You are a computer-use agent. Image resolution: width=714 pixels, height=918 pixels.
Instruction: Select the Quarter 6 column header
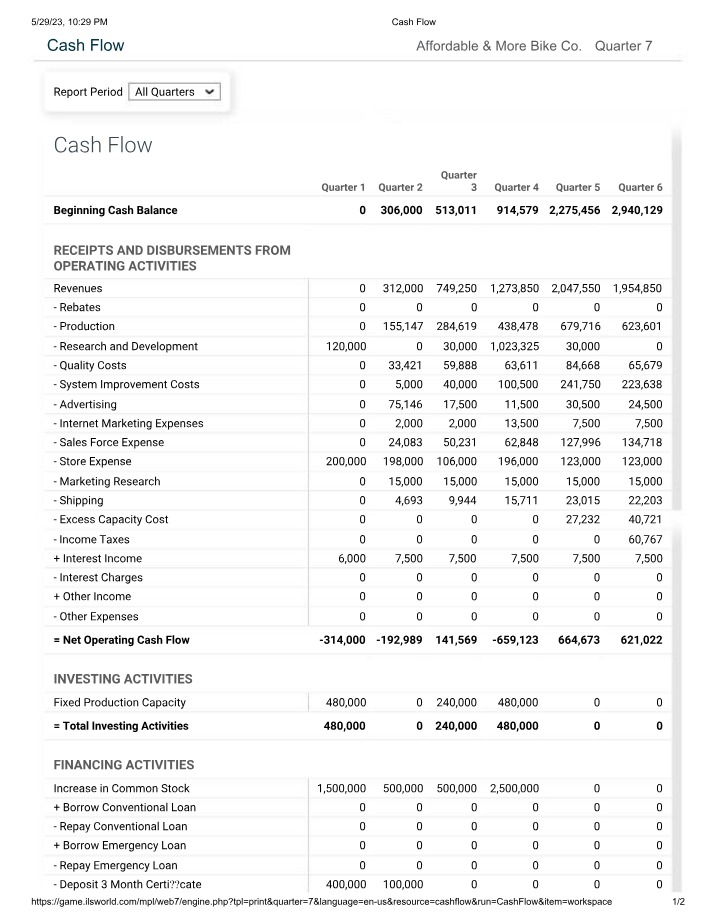[x=640, y=187]
